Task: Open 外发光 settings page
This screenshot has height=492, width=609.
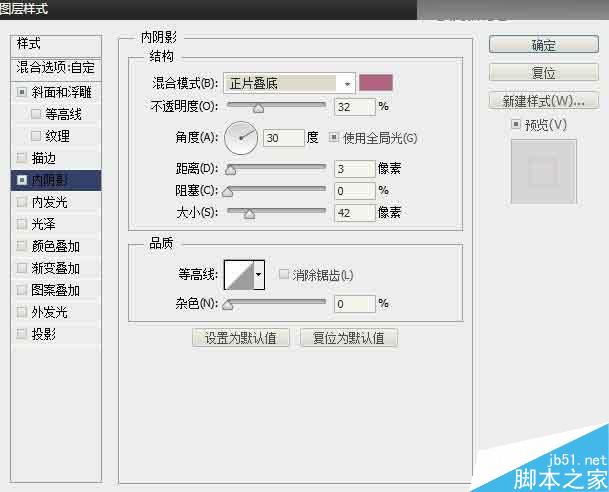Action: (x=49, y=312)
